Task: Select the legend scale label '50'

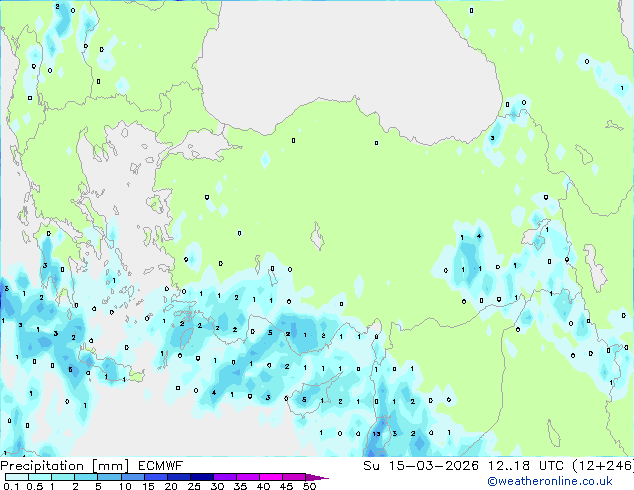Action: click(x=309, y=486)
